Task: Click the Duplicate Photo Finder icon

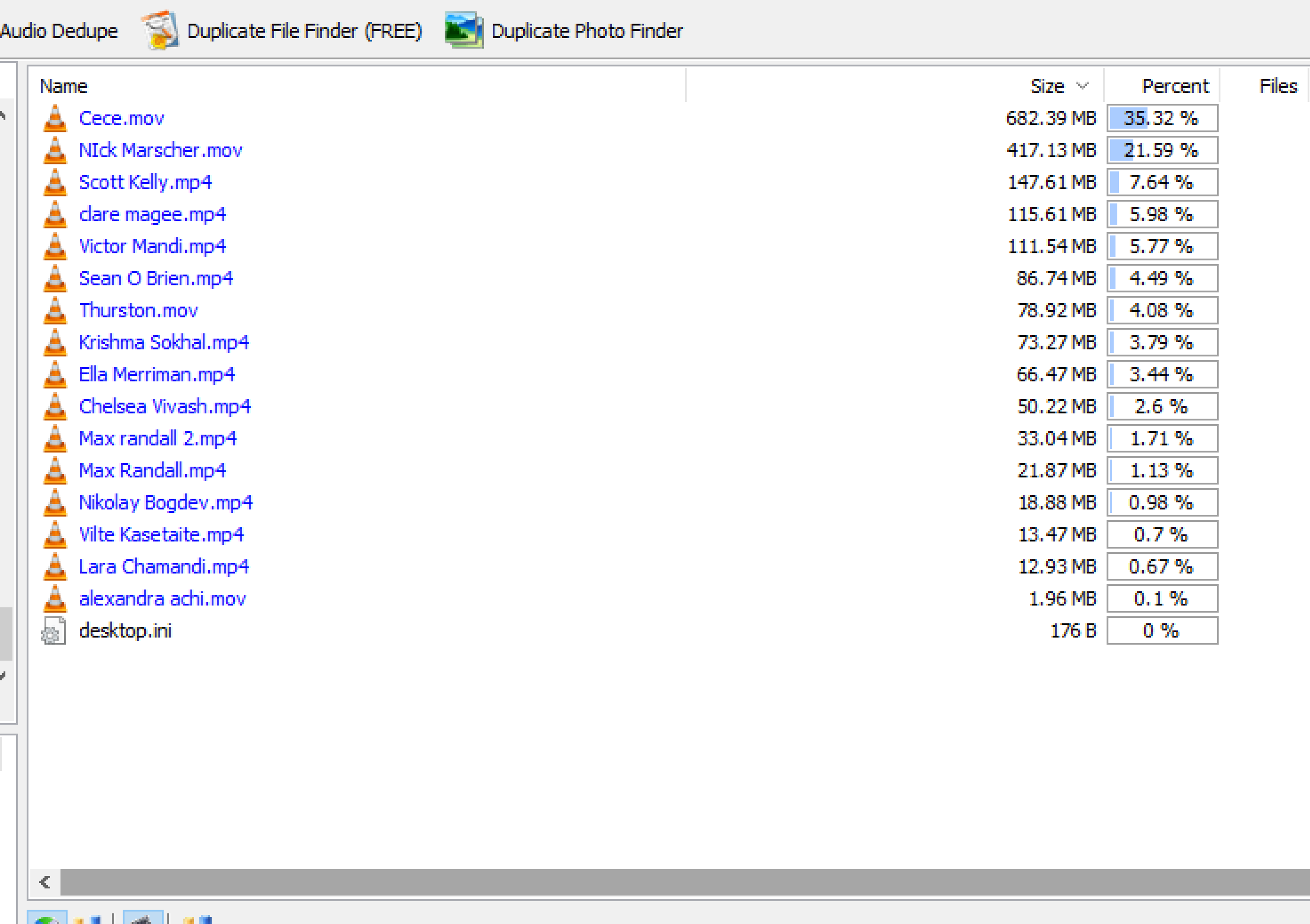Action: click(464, 30)
